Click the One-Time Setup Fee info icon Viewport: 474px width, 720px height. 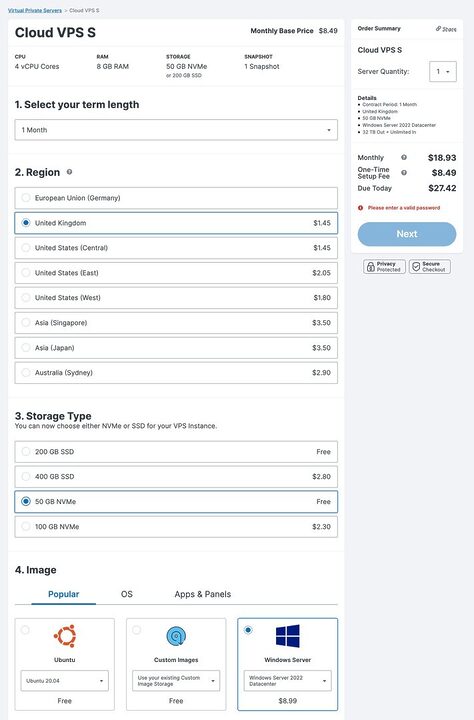tap(404, 173)
